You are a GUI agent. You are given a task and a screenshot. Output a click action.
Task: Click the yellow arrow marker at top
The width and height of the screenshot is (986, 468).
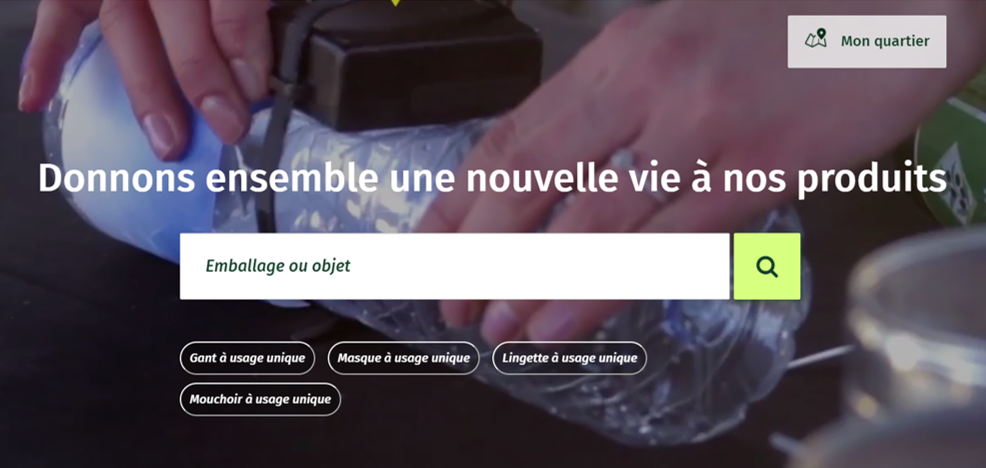click(395, 3)
